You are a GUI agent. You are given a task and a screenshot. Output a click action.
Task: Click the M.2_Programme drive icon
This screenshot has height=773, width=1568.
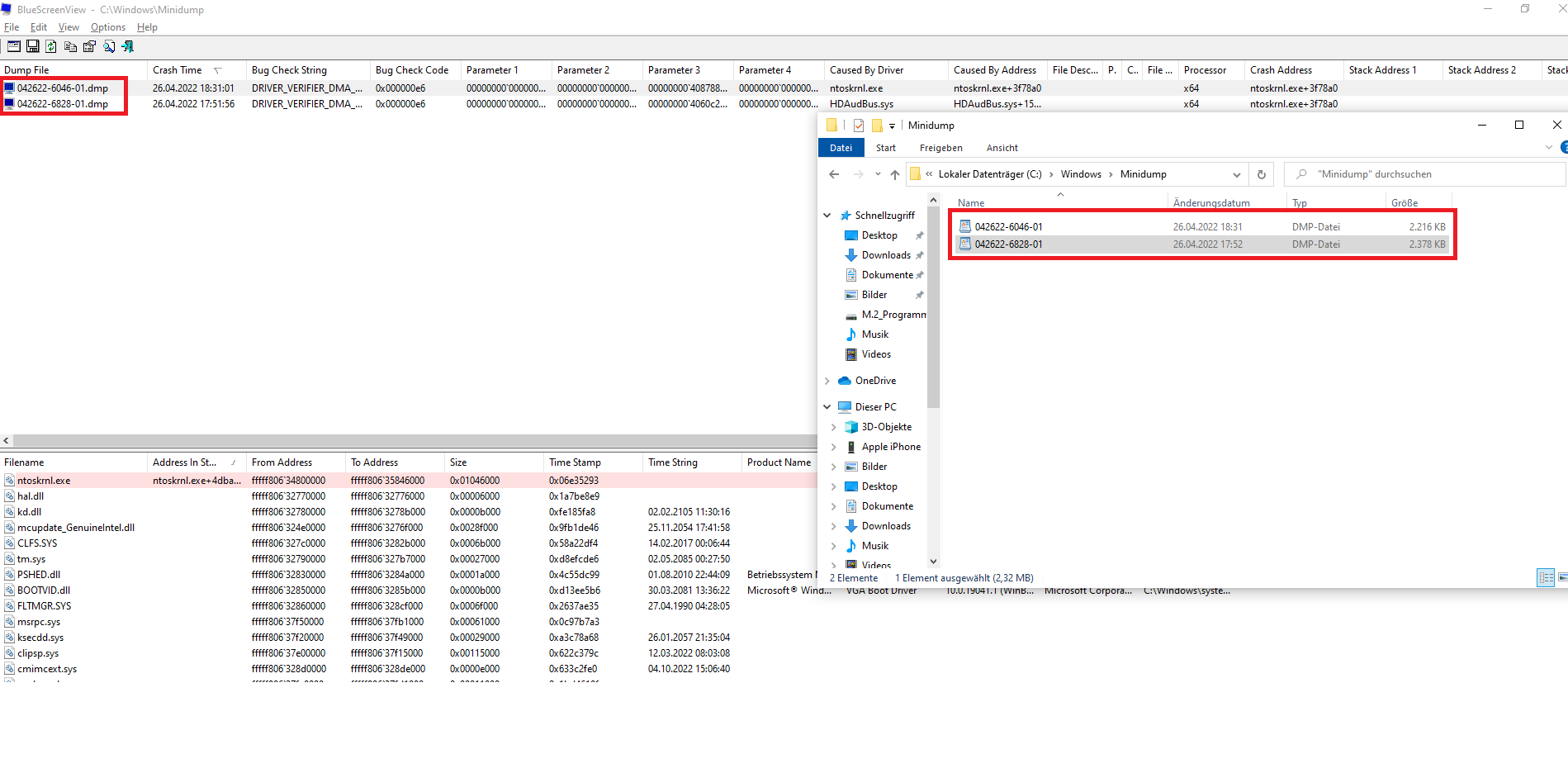point(851,315)
